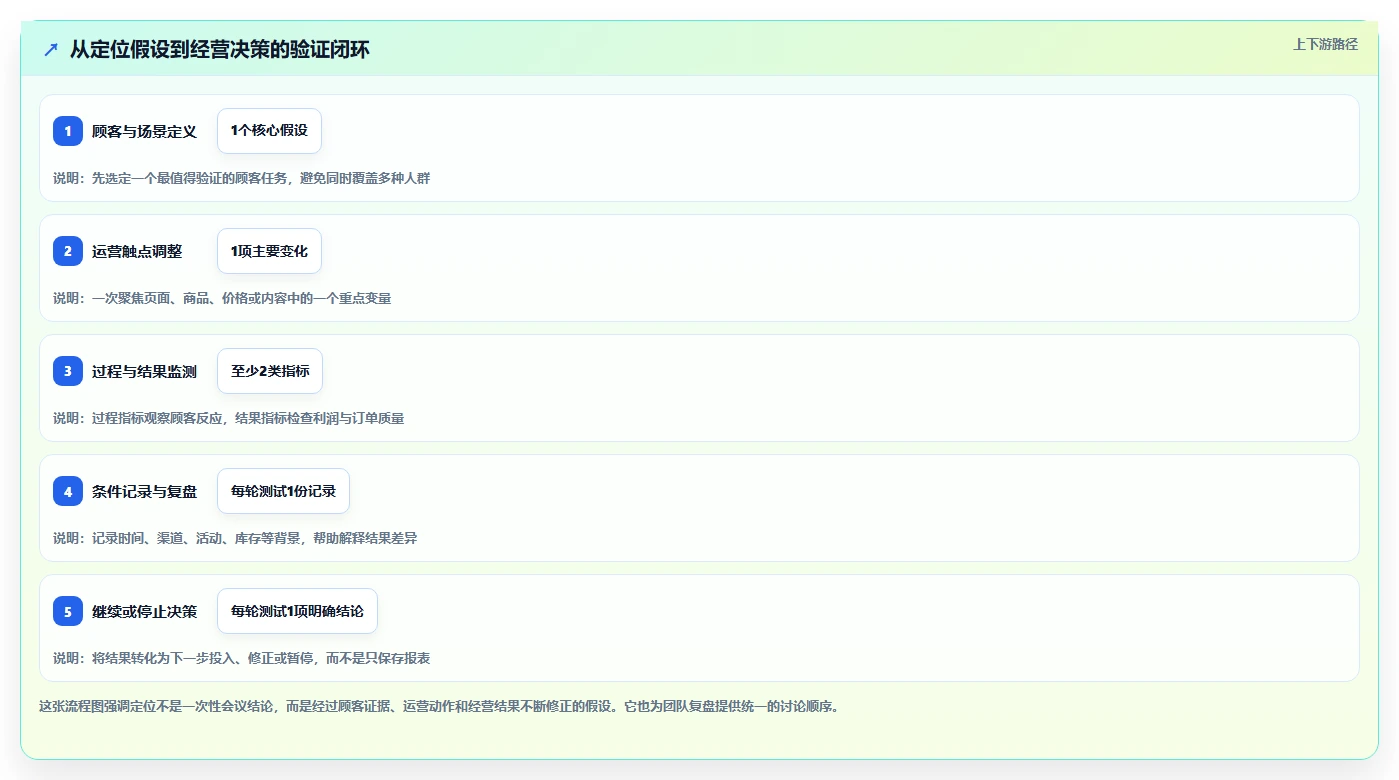Image resolution: width=1399 pixels, height=780 pixels.
Task: Select the 1个核心假设 tag
Action: pyautogui.click(x=269, y=131)
